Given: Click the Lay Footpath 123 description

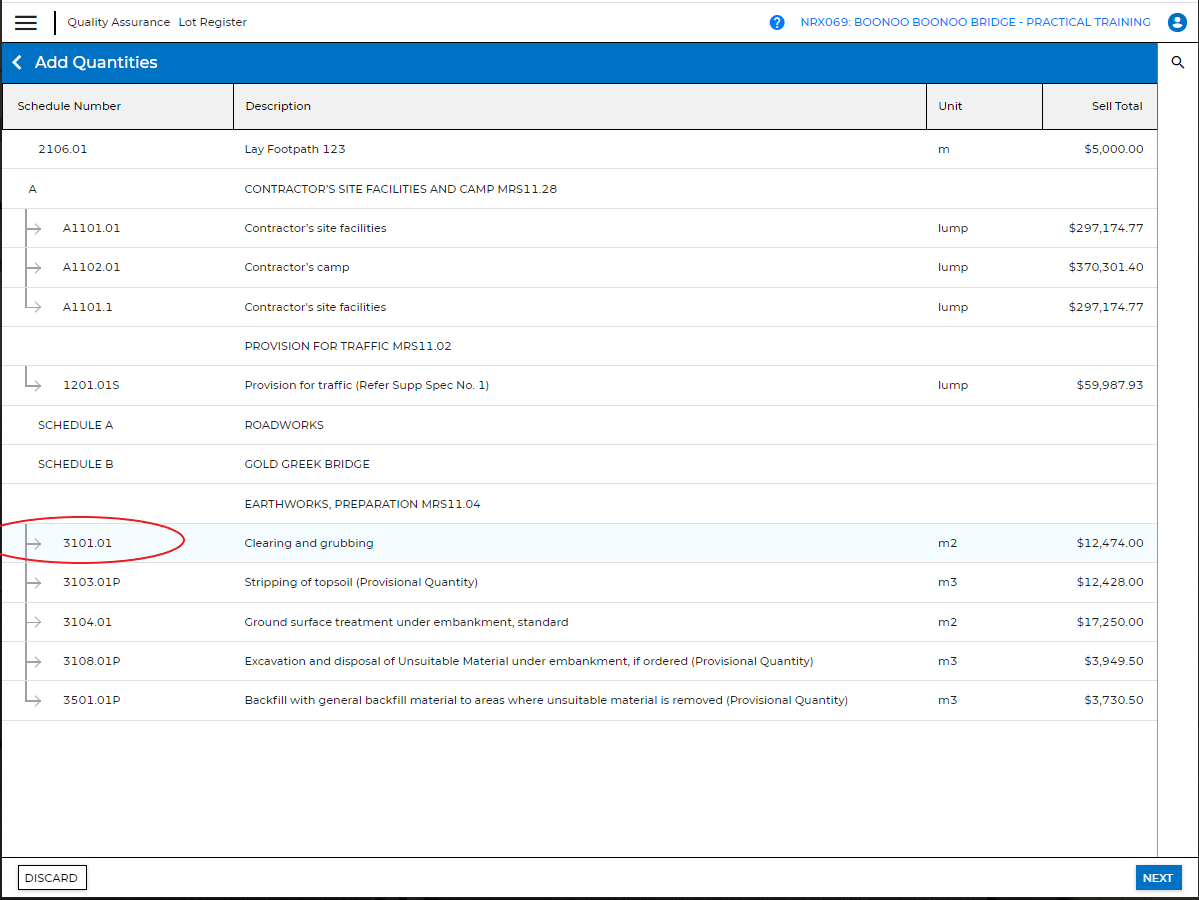Looking at the screenshot, I should (x=294, y=149).
